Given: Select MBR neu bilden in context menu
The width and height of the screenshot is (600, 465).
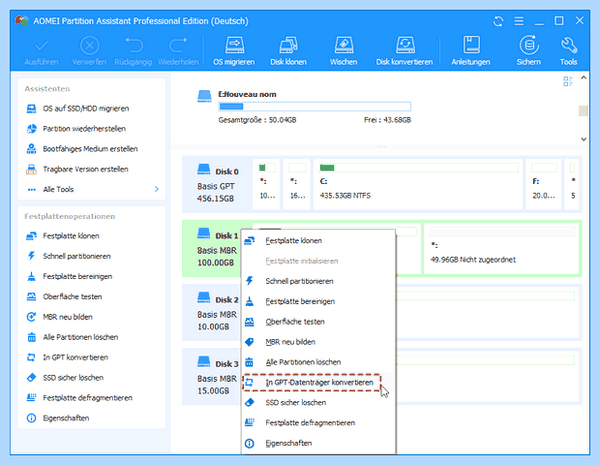Looking at the screenshot, I should pos(319,342).
